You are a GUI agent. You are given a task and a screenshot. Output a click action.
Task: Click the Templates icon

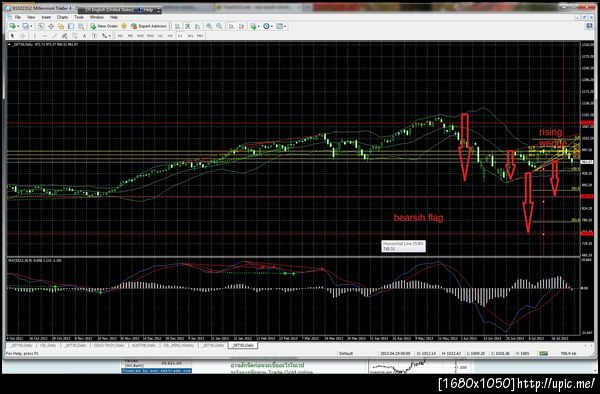tap(279, 26)
